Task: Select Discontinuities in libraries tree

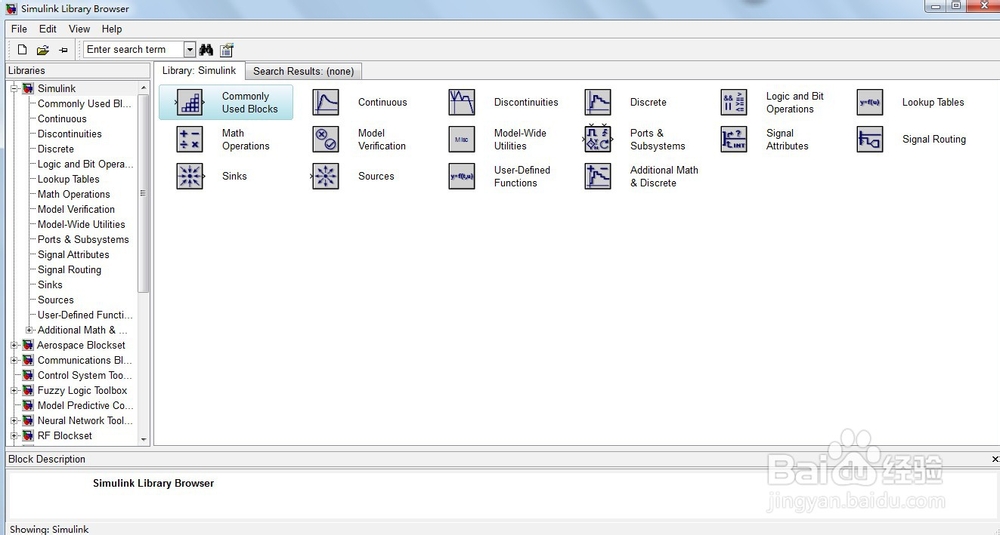Action: tap(70, 134)
